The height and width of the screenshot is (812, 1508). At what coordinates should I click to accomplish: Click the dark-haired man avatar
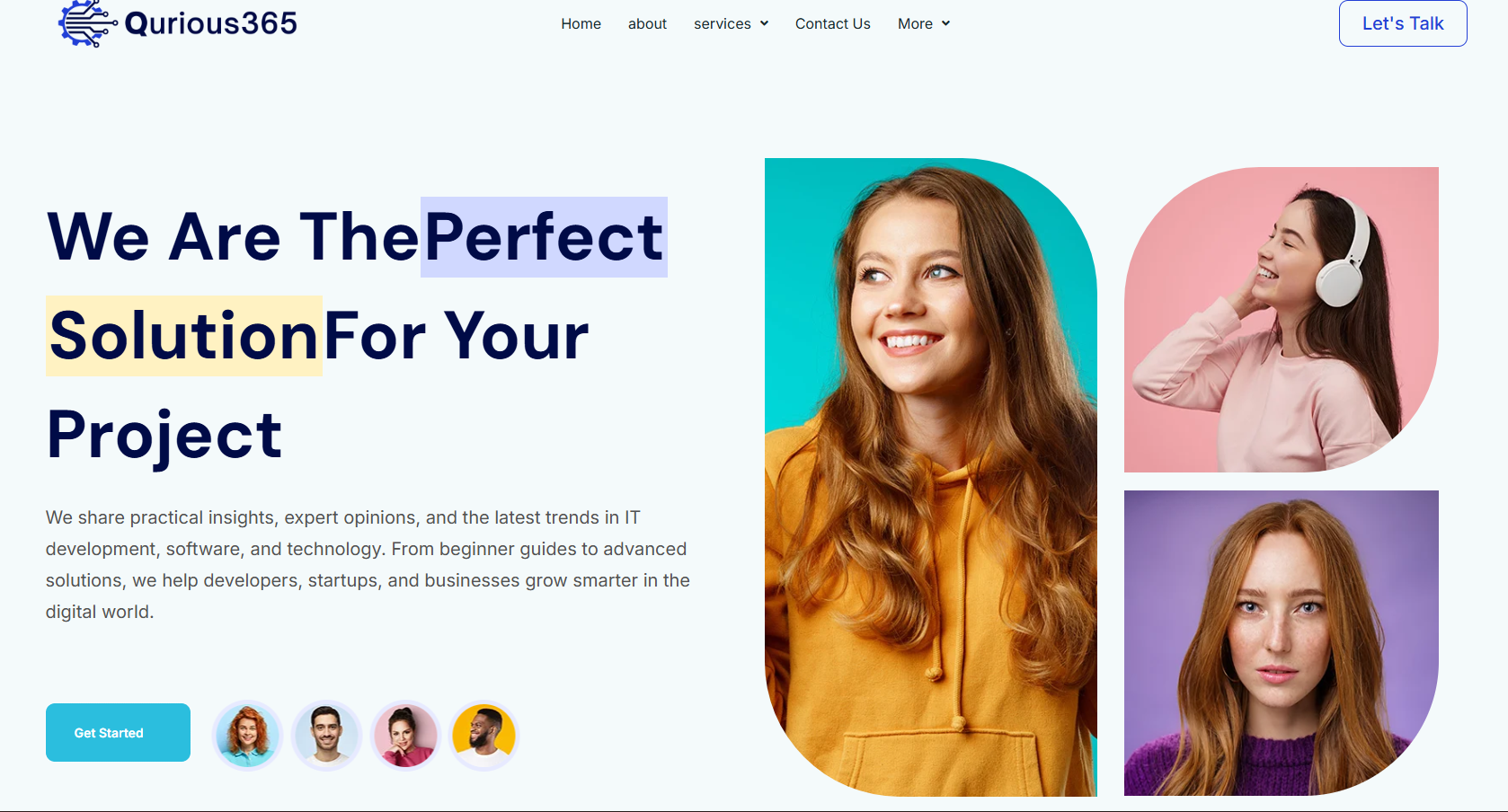(x=326, y=736)
